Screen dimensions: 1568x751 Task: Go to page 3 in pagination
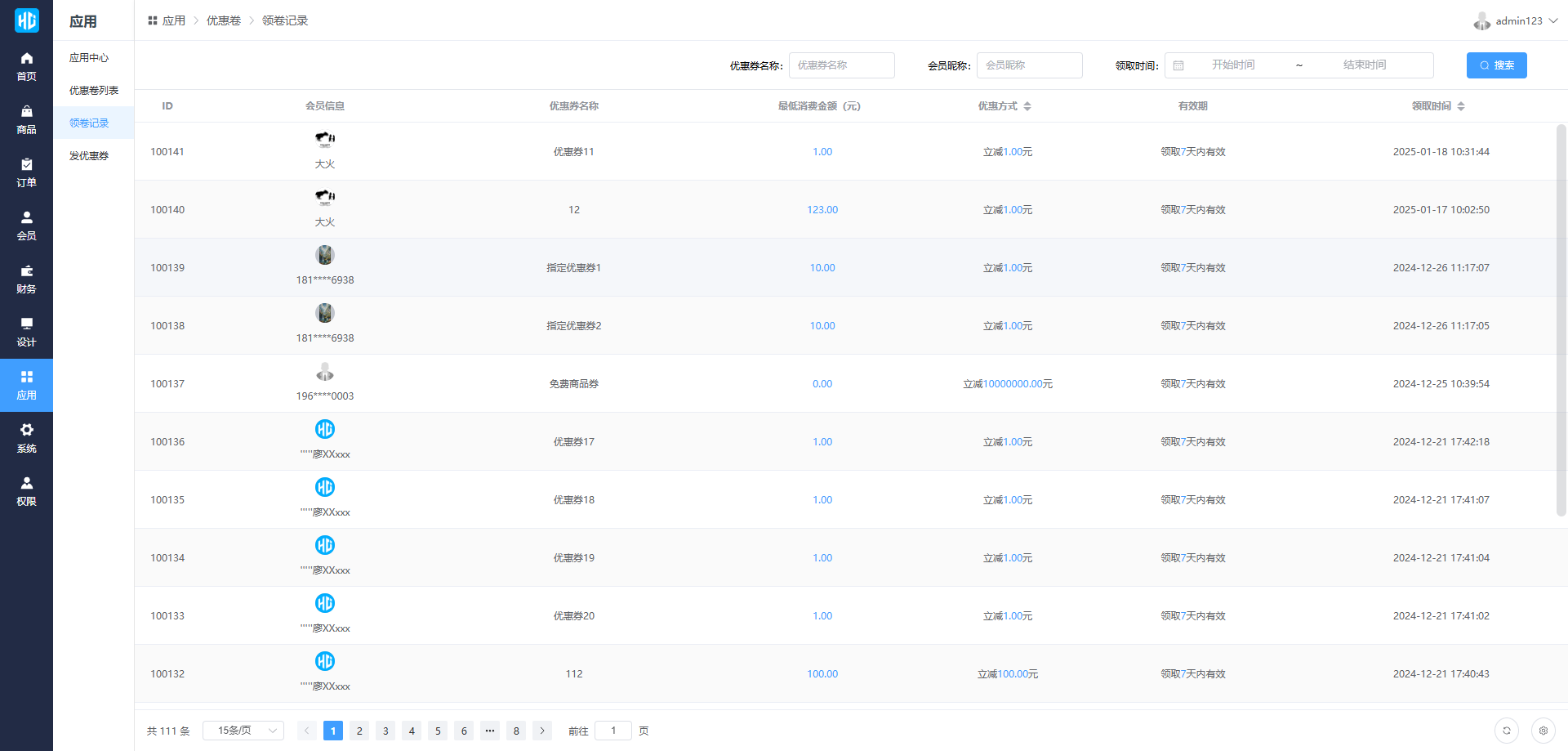[385, 731]
